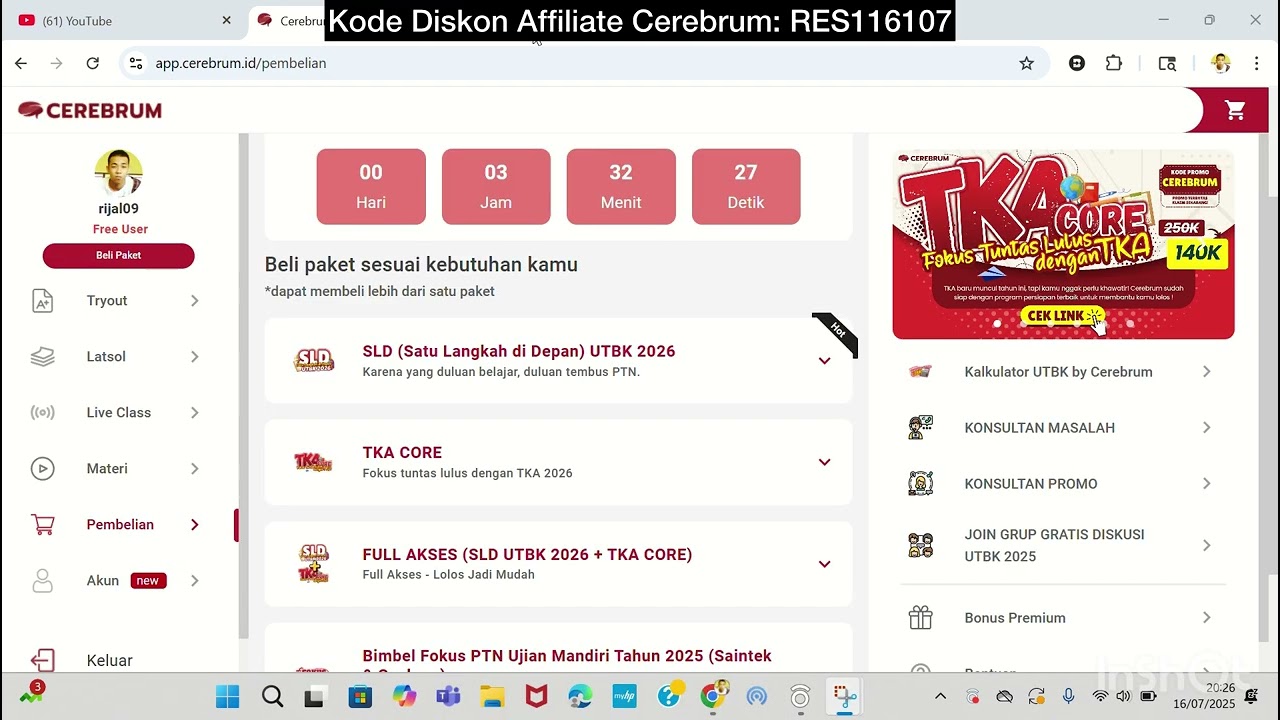View site information icon in address bar
Viewport: 1280px width, 720px height.
(x=136, y=63)
